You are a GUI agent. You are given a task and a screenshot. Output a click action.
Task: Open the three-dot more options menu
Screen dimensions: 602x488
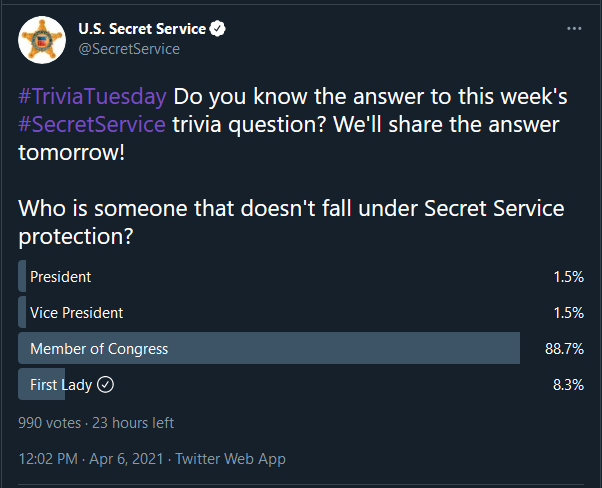coord(574,29)
